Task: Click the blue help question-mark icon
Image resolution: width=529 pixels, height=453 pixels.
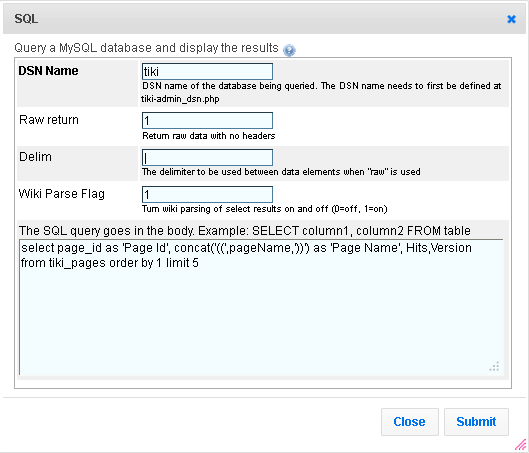Action: pyautogui.click(x=289, y=50)
